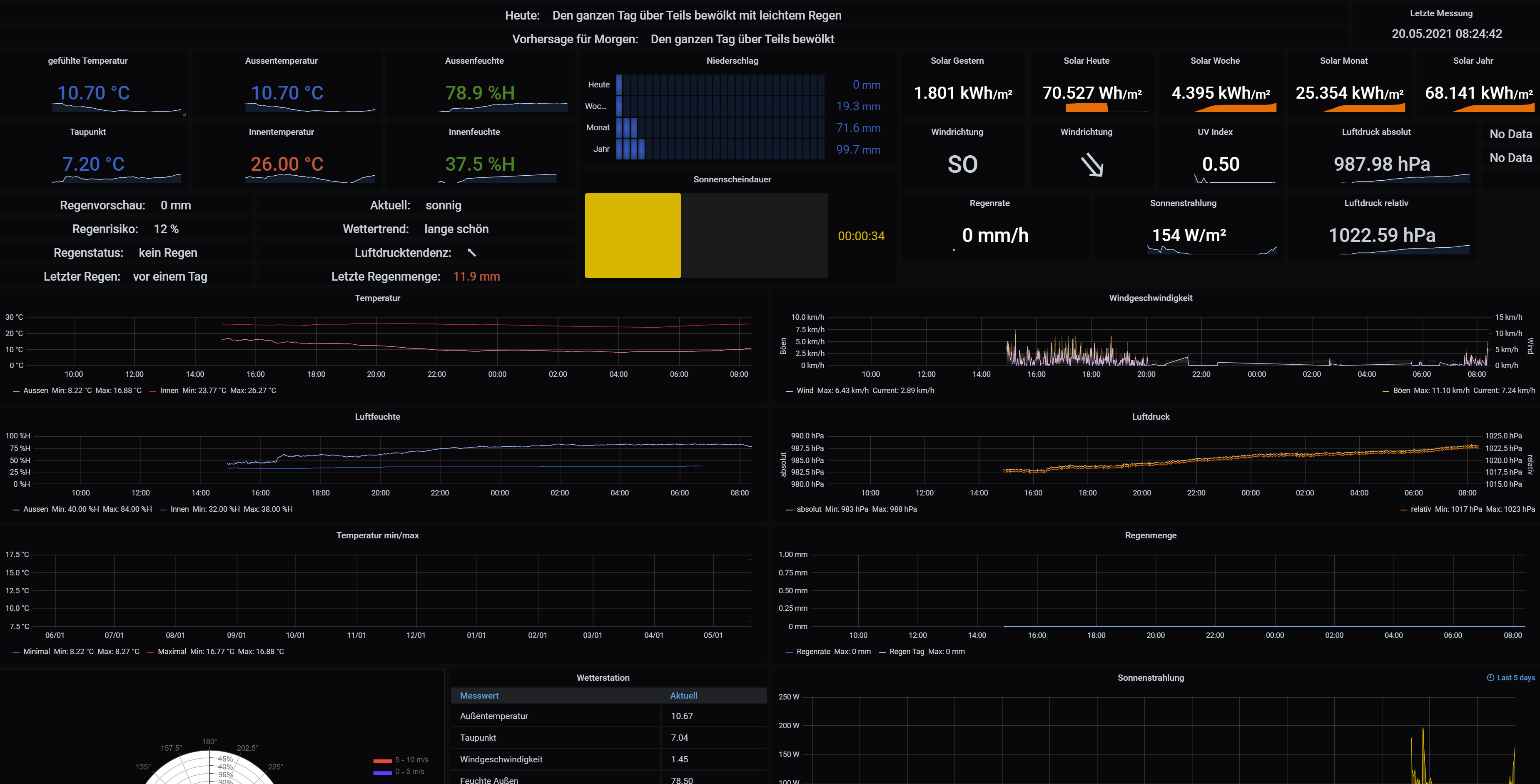Image resolution: width=1540 pixels, height=784 pixels.
Task: Sort table by Messwert column header
Action: (479, 696)
